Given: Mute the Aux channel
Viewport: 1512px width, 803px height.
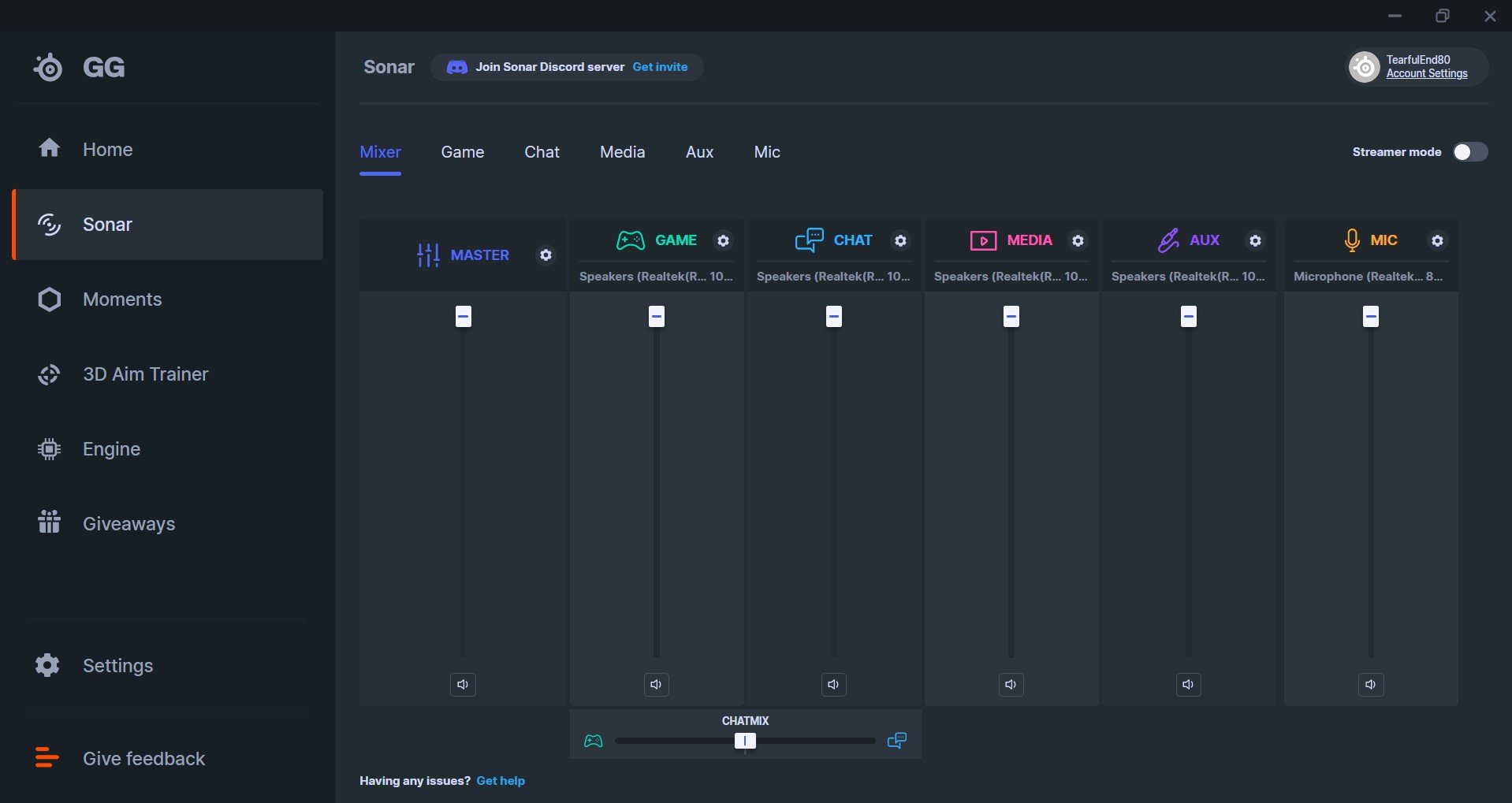Looking at the screenshot, I should click(1188, 684).
